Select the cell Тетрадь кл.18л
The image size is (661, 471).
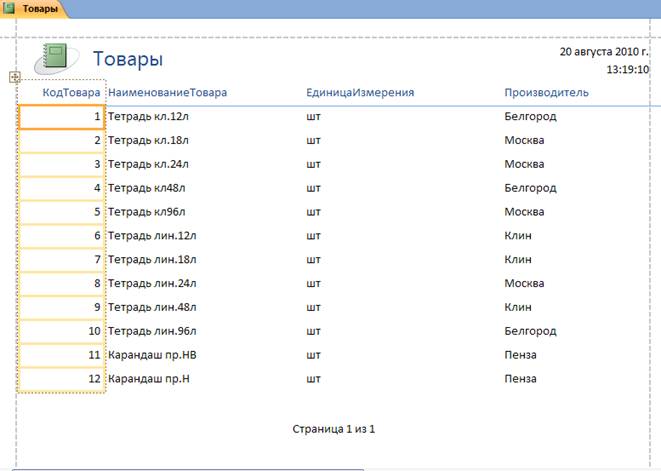148,140
